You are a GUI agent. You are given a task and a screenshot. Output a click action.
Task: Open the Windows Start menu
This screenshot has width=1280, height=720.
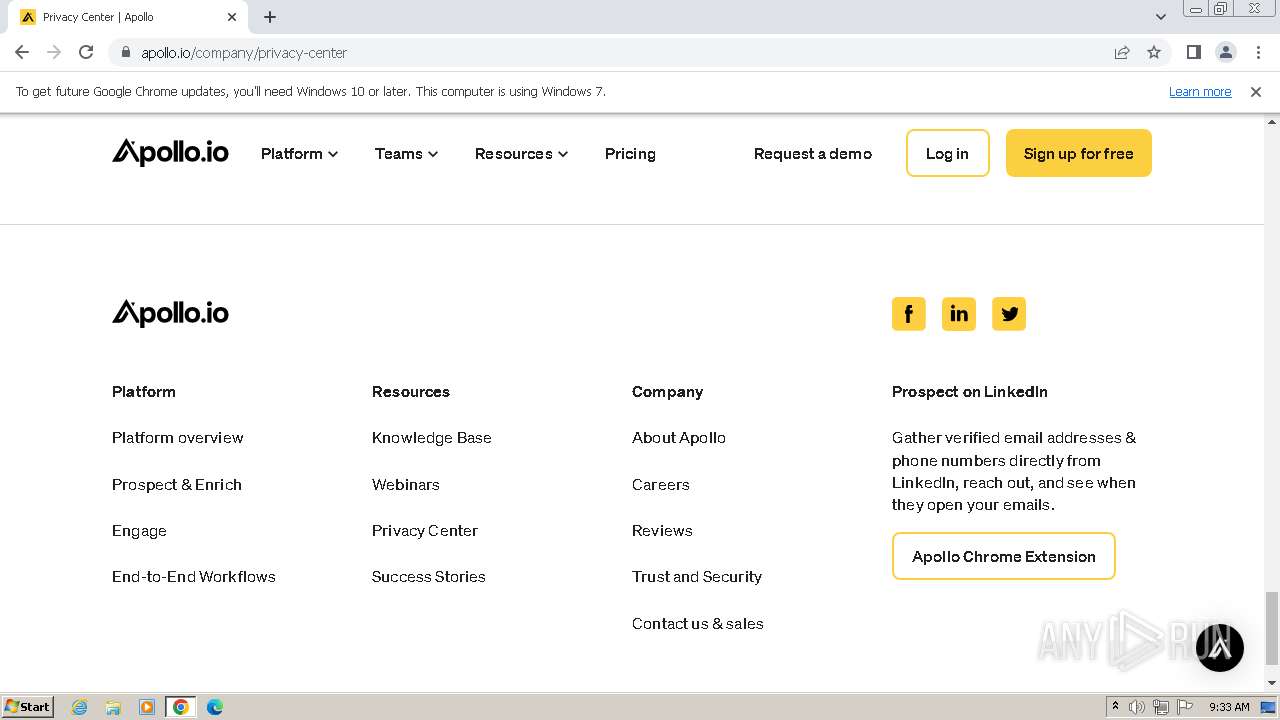click(28, 707)
